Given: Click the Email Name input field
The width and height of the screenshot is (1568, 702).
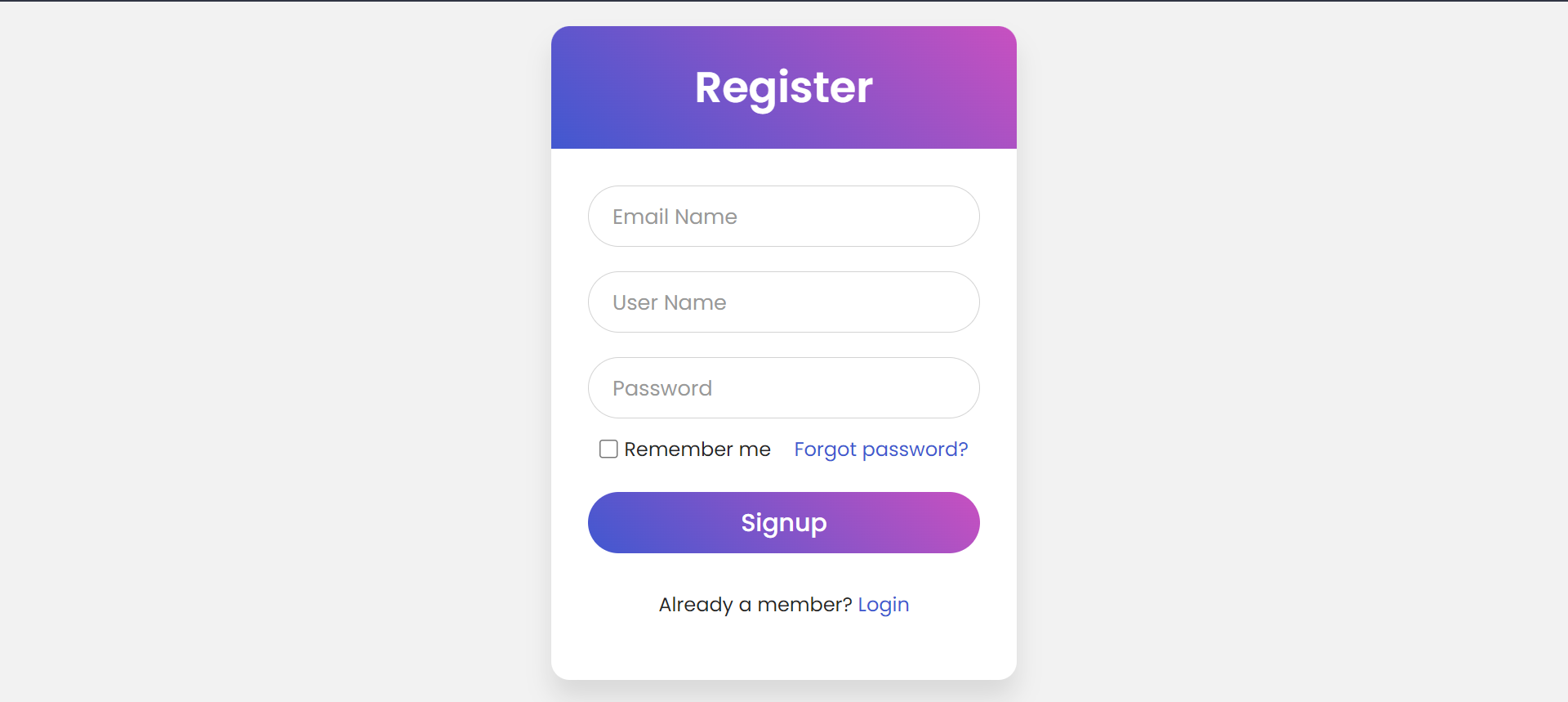Looking at the screenshot, I should [783, 217].
